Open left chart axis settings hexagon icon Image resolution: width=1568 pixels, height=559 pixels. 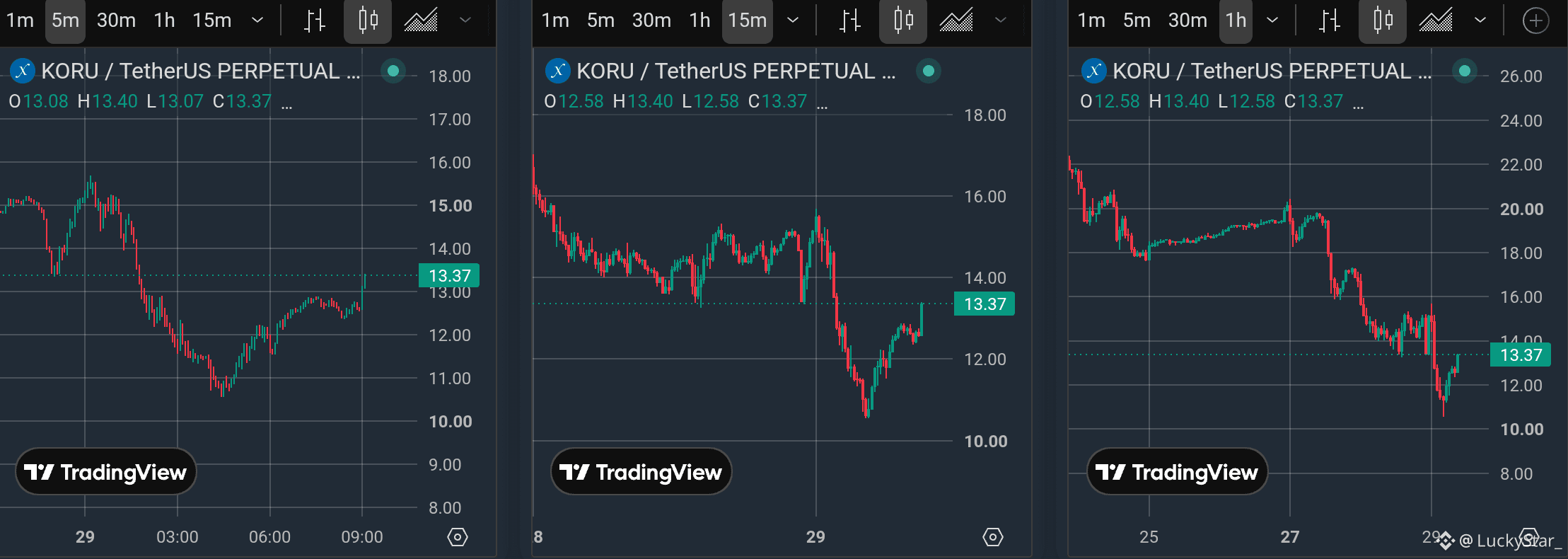point(458,537)
